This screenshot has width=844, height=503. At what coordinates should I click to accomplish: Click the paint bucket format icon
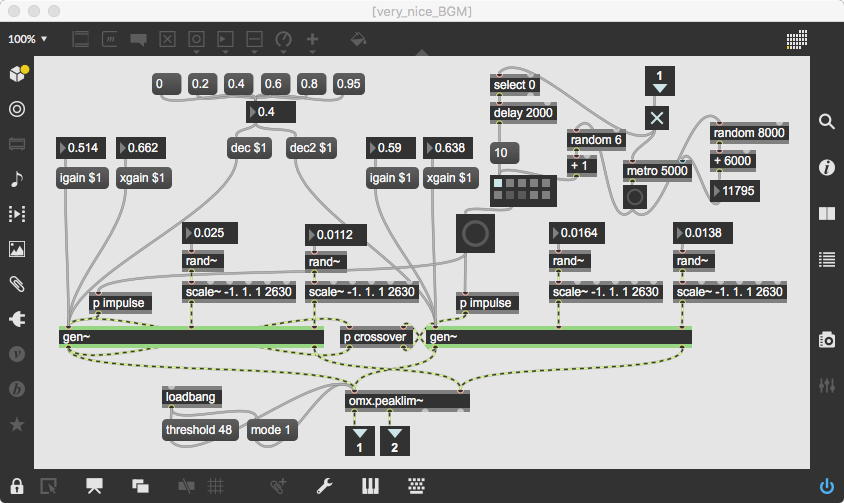pos(358,39)
